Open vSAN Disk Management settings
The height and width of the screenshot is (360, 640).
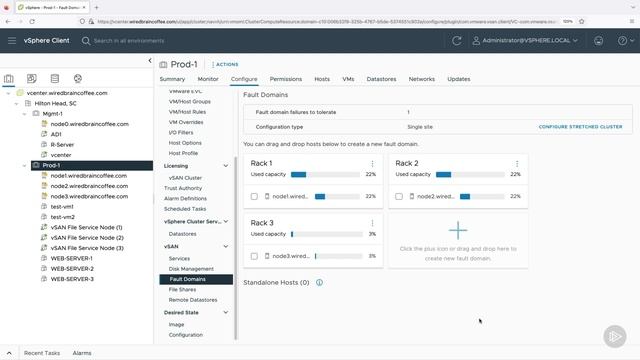tap(191, 269)
